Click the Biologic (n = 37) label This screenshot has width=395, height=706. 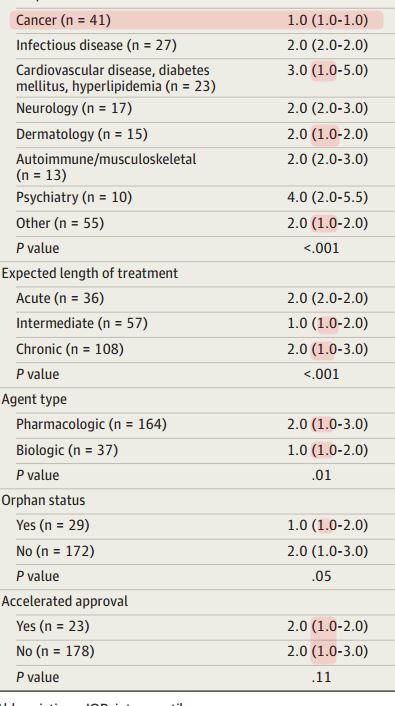(x=67, y=450)
